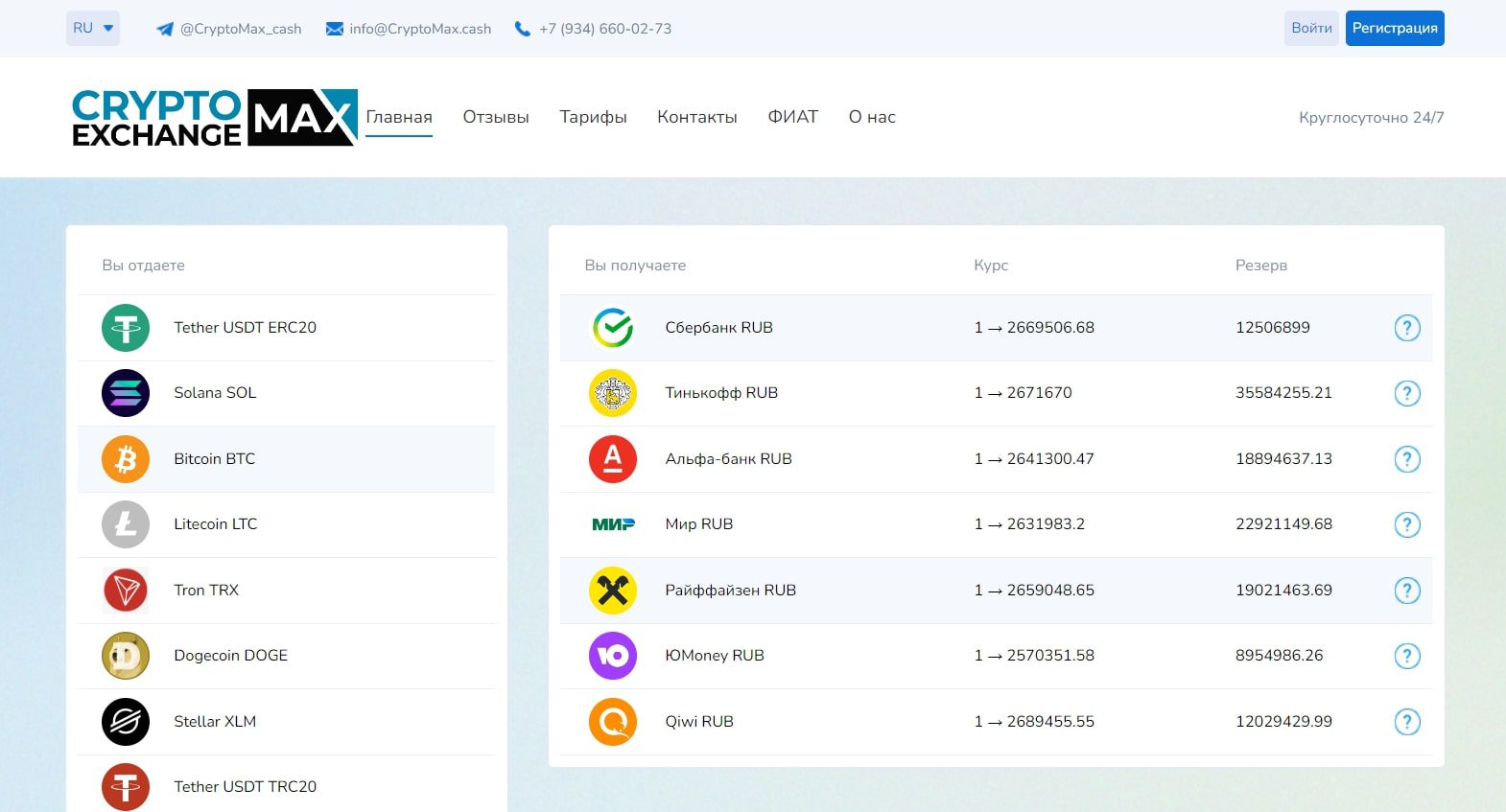Open the Тарифы menu item
Screen dimensions: 1506x812
(593, 117)
